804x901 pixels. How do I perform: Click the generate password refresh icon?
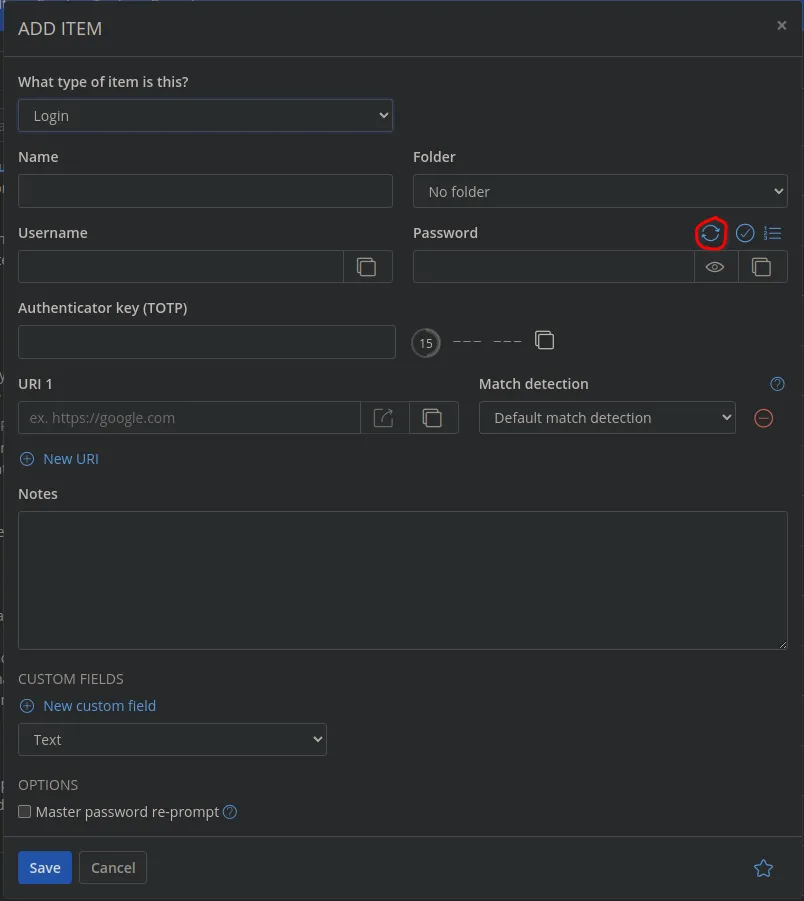[710, 233]
